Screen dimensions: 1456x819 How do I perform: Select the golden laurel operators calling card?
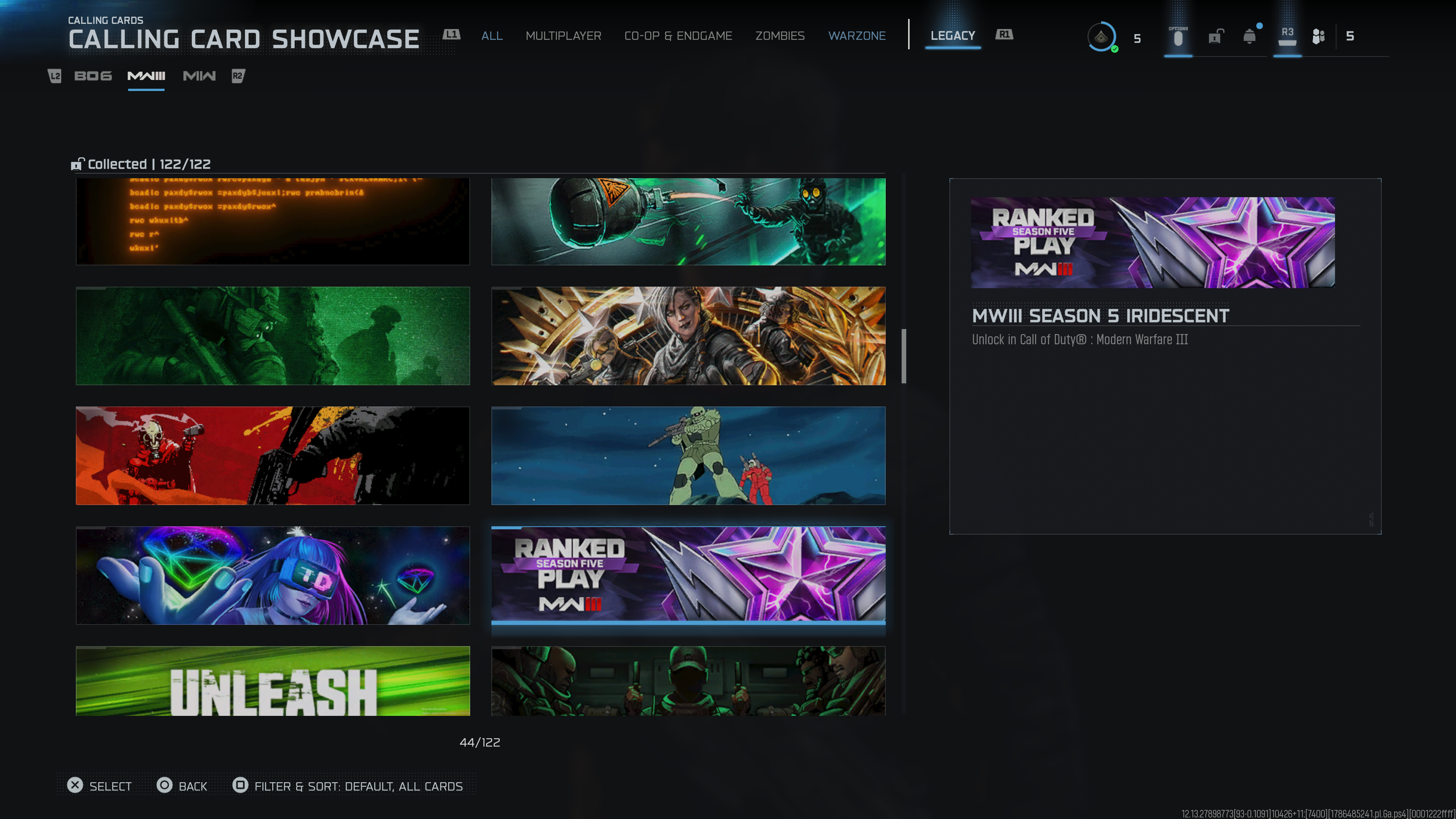pos(689,336)
